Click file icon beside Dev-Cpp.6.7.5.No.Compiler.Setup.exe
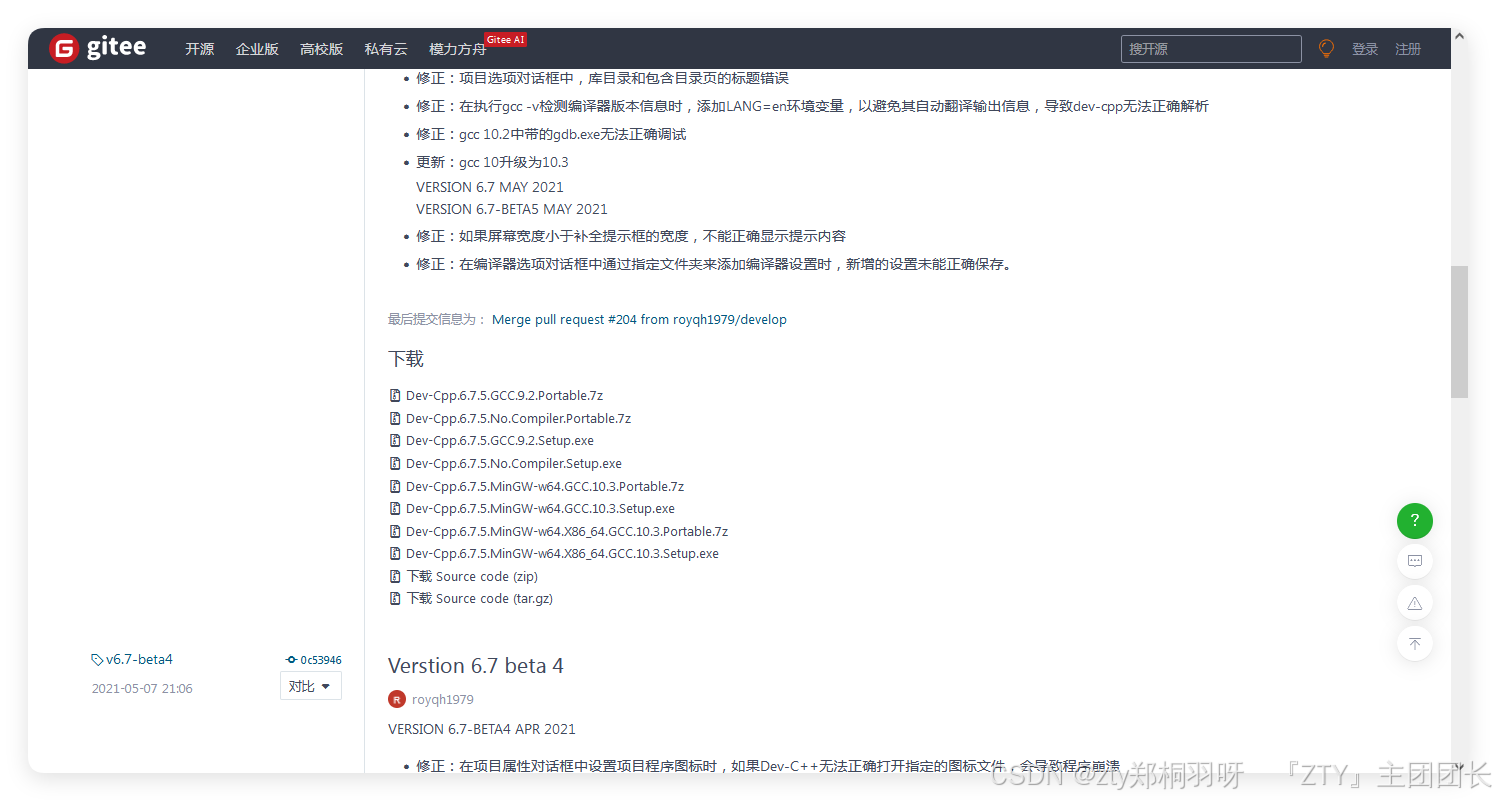 coord(395,464)
